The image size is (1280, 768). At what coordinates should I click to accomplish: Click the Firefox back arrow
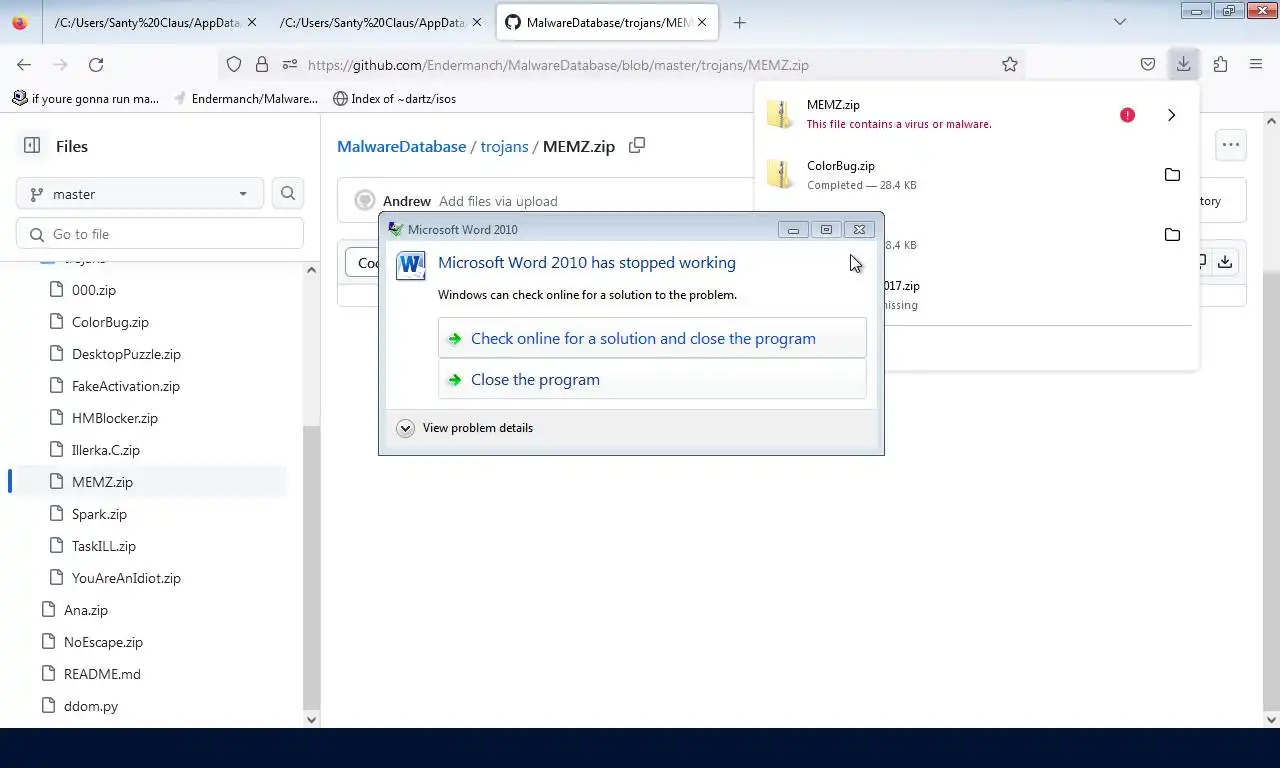(24, 64)
